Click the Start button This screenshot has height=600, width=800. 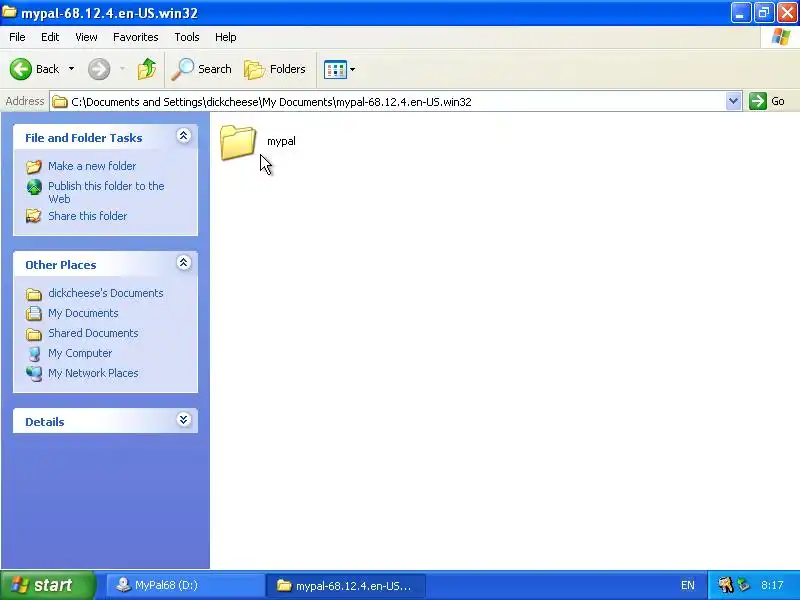click(48, 585)
